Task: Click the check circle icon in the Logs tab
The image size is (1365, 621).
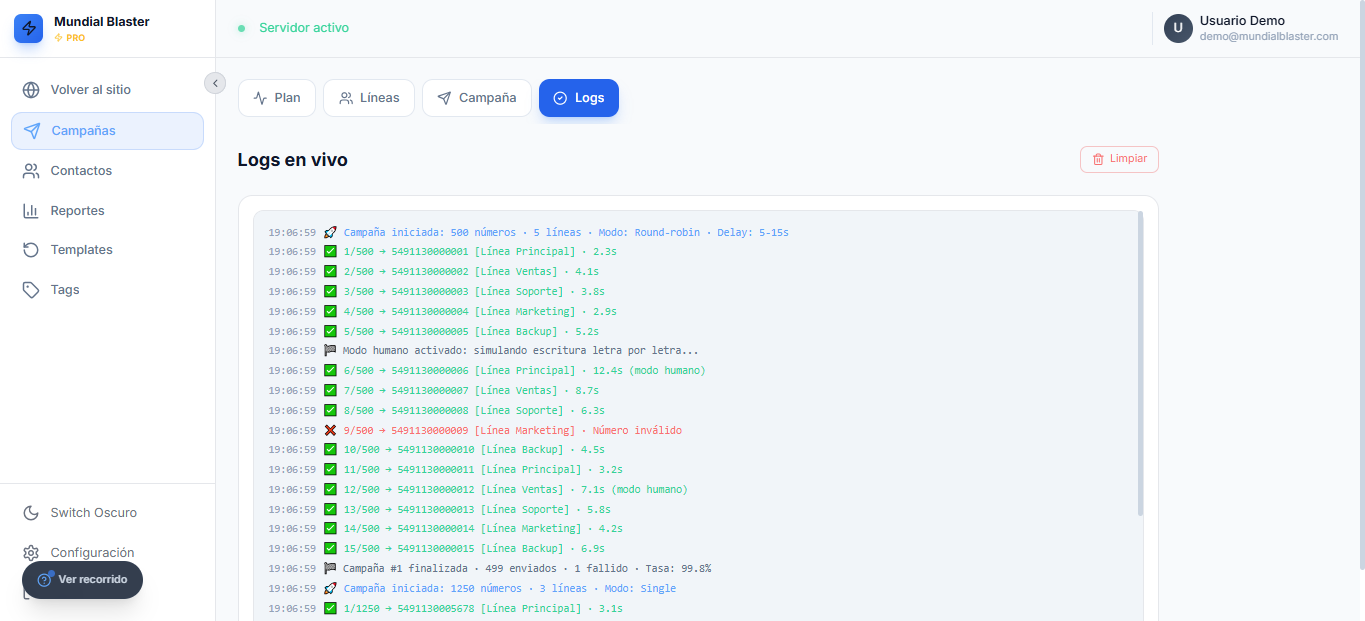Action: coord(560,98)
